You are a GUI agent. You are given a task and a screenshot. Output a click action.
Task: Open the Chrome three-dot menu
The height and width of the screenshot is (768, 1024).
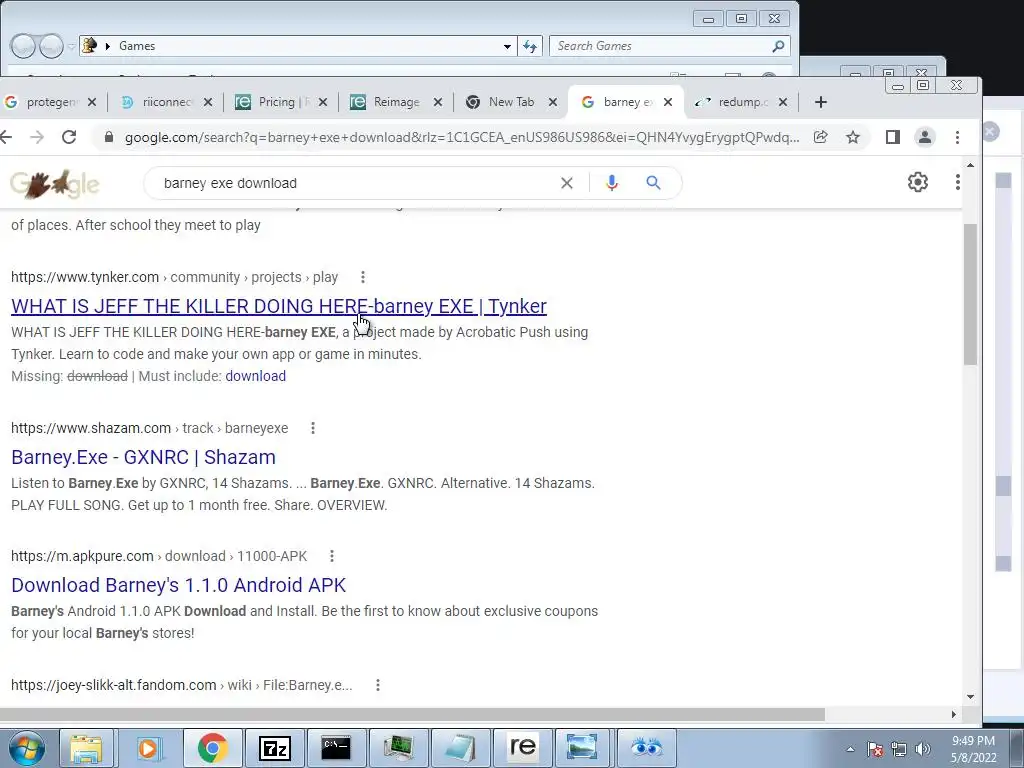click(957, 137)
